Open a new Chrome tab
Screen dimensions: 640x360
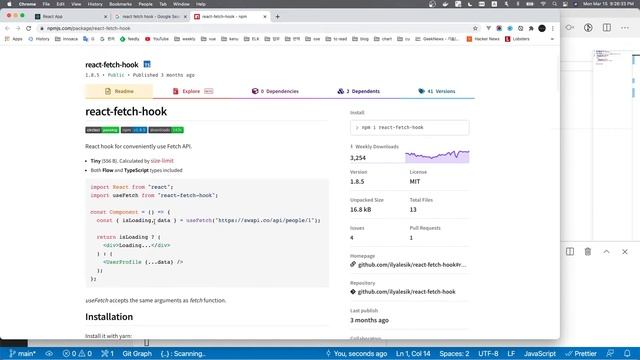coord(278,17)
